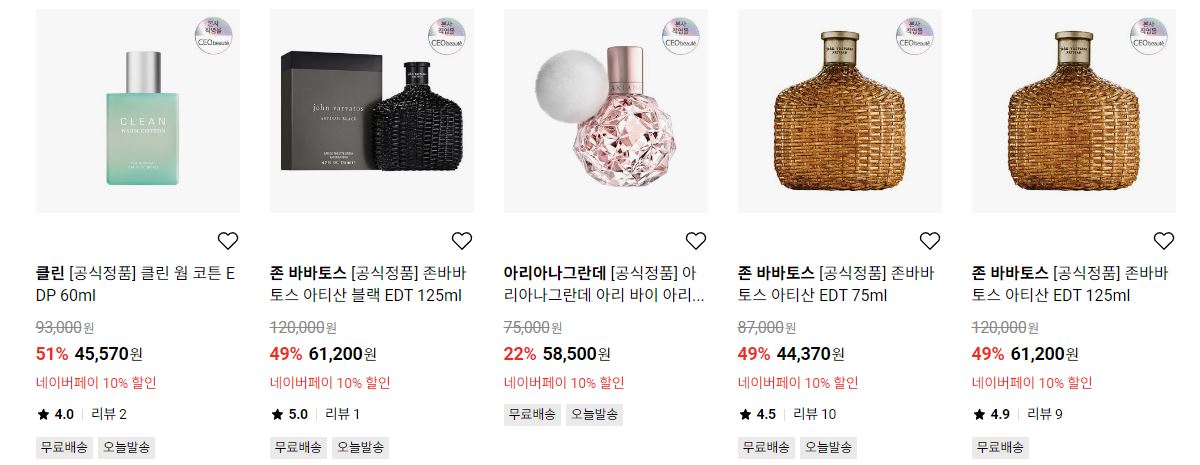This screenshot has width=1200, height=465.
Task: Wishlist the Ariana Grande Ari perfume
Action: click(x=696, y=241)
